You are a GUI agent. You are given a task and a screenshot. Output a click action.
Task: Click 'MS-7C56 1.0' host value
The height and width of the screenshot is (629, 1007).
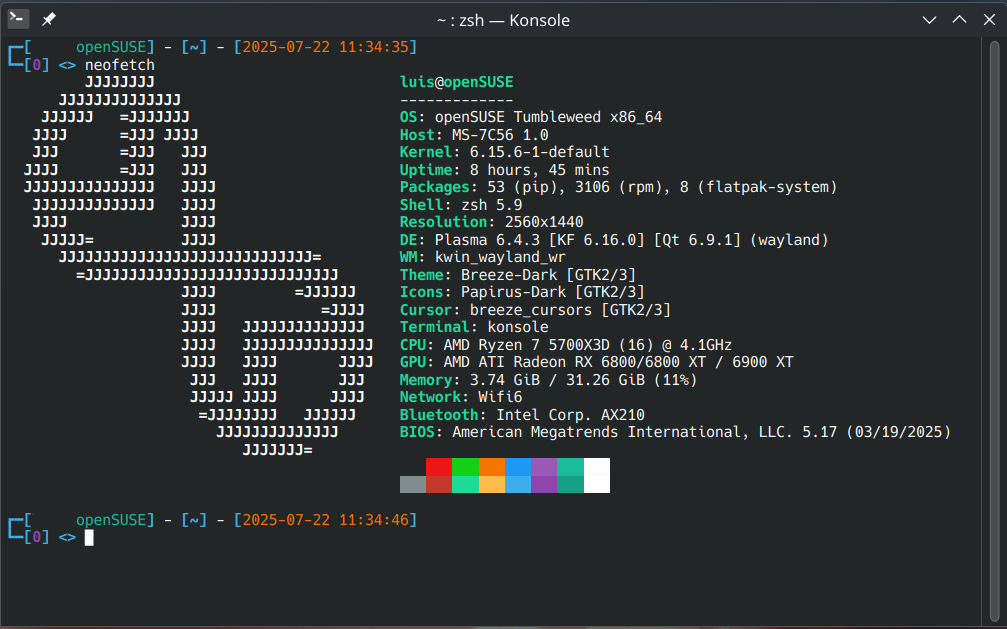(500, 135)
